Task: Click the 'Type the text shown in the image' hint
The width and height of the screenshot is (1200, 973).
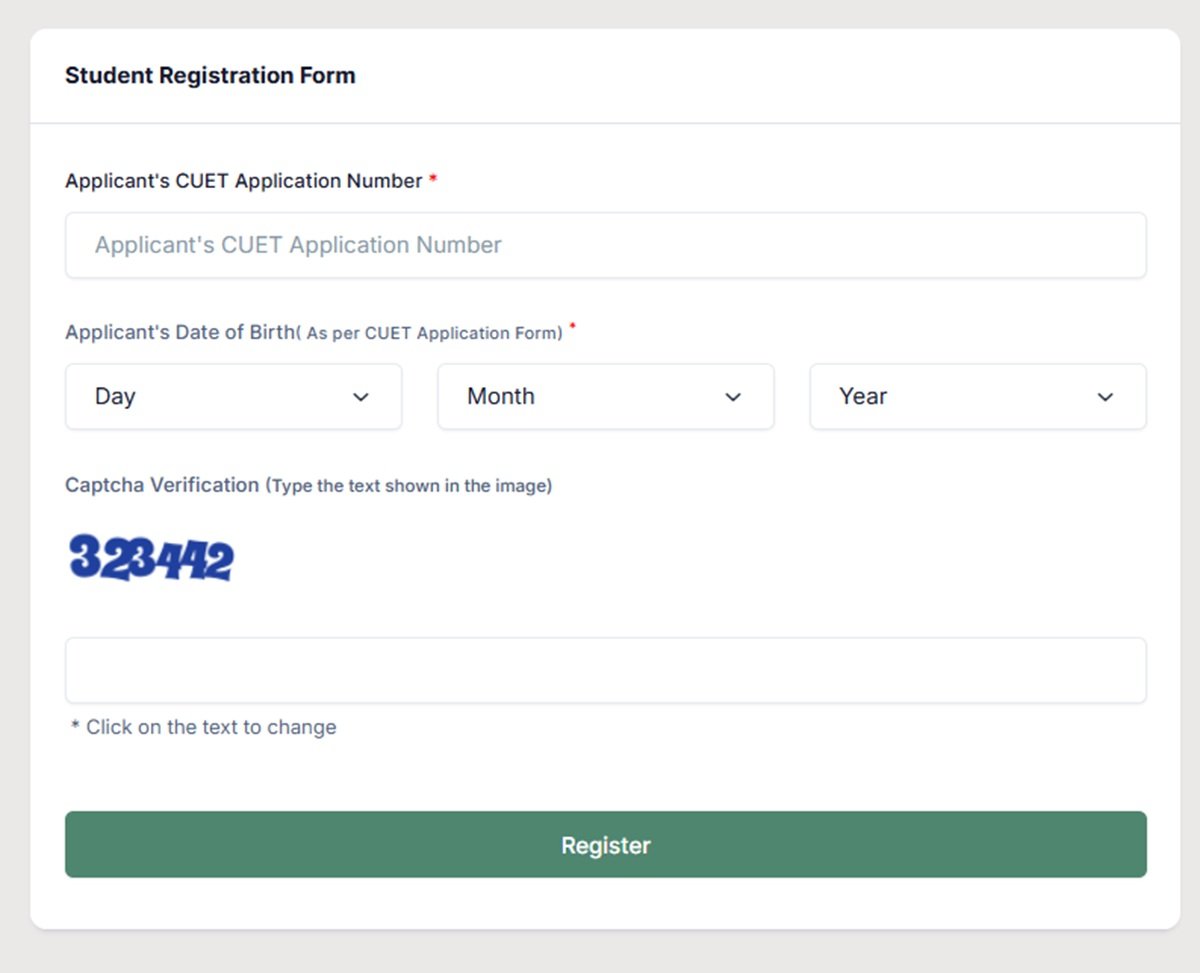Action: click(x=409, y=486)
